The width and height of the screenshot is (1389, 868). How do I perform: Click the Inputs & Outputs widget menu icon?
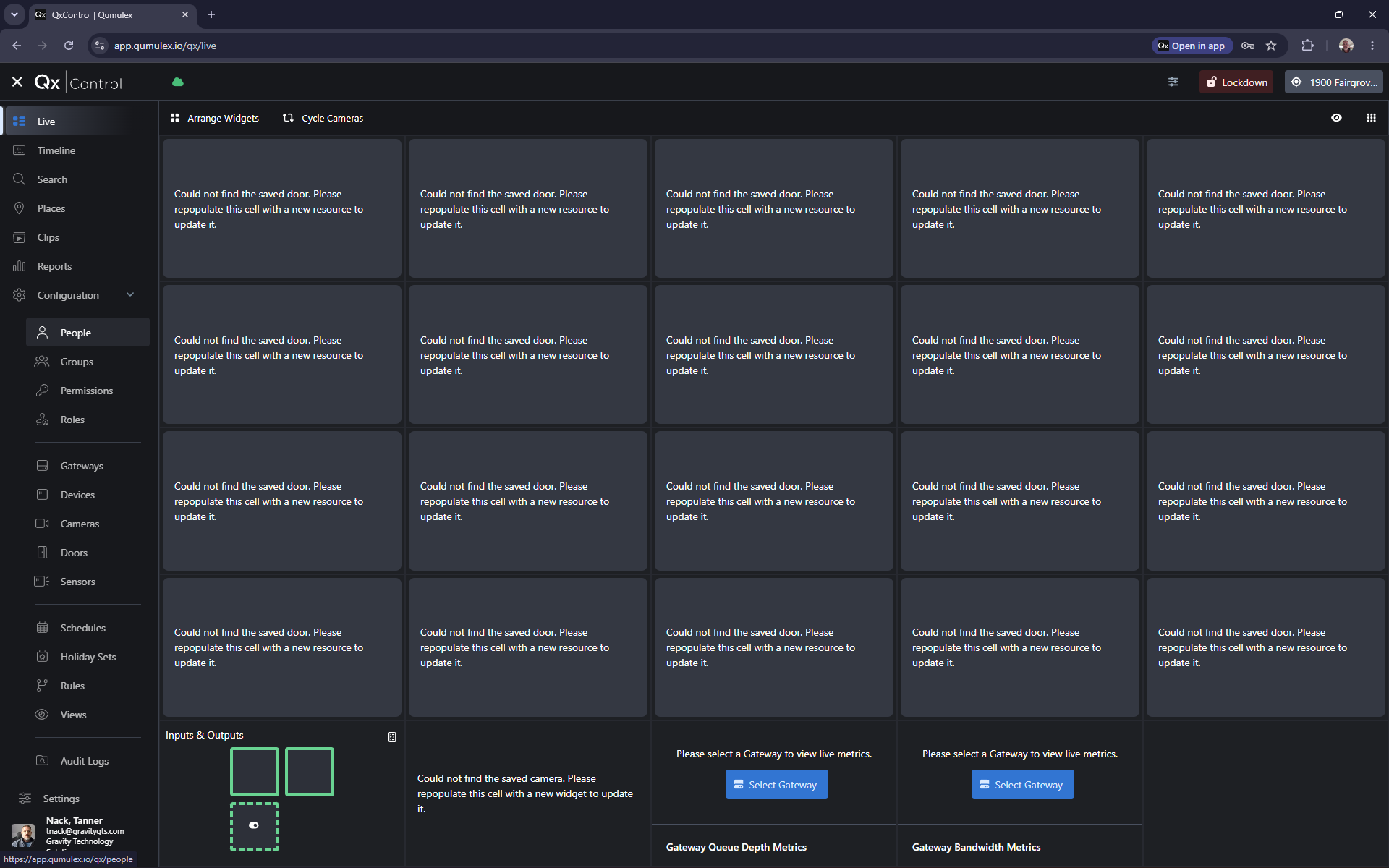[392, 737]
